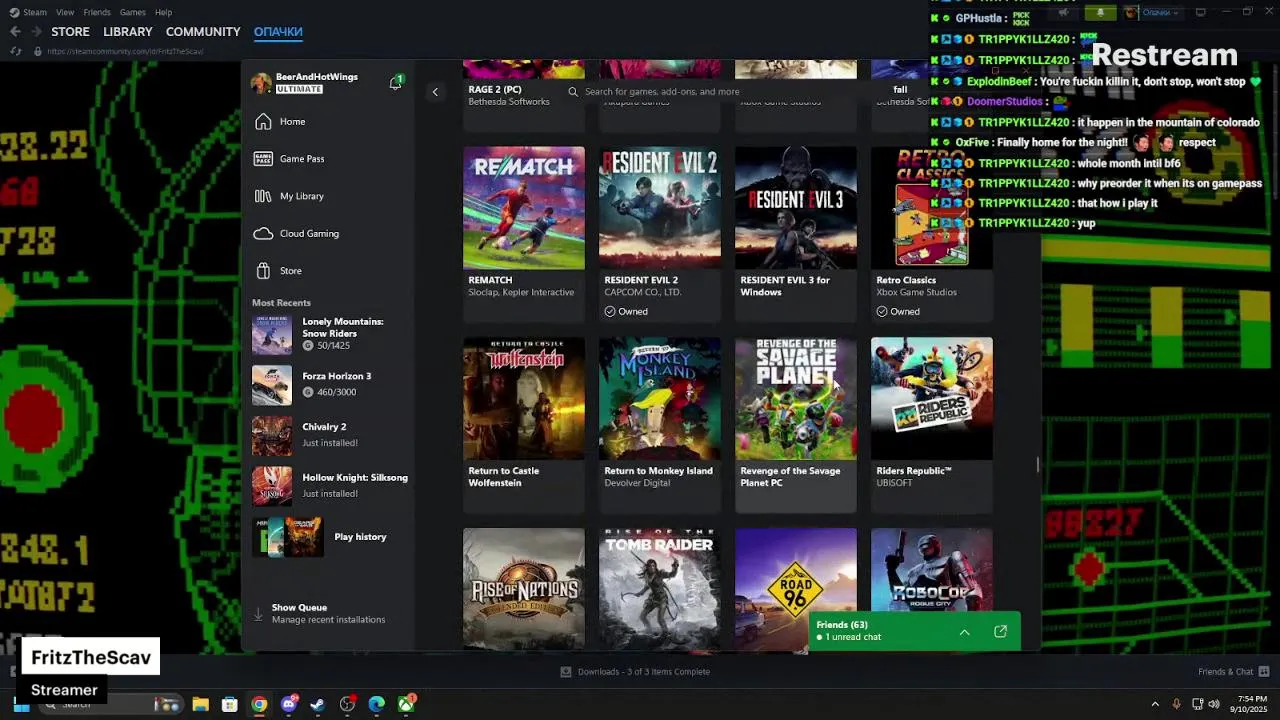This screenshot has height=720, width=1280.
Task: Click the Xbox app back arrow
Action: pos(435,92)
